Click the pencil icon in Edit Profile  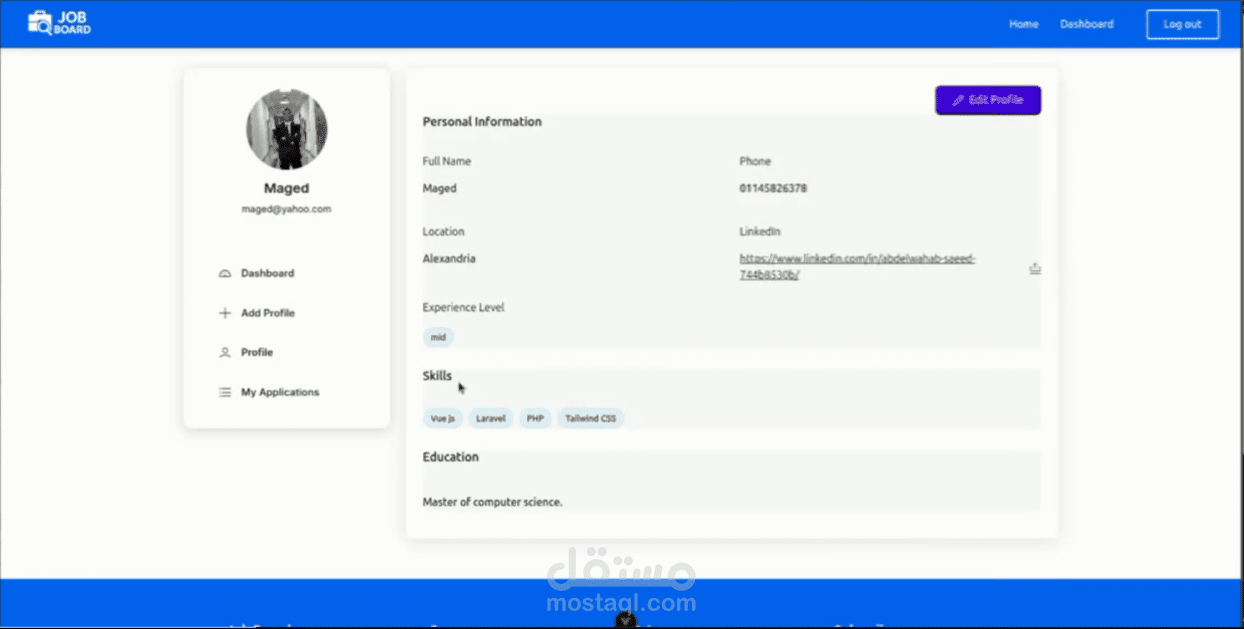(x=958, y=100)
